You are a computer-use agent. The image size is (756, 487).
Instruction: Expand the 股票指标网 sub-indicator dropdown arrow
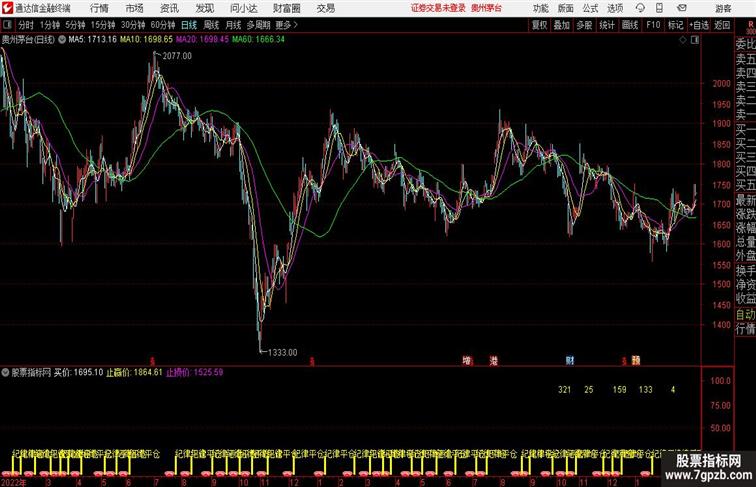tap(5, 372)
